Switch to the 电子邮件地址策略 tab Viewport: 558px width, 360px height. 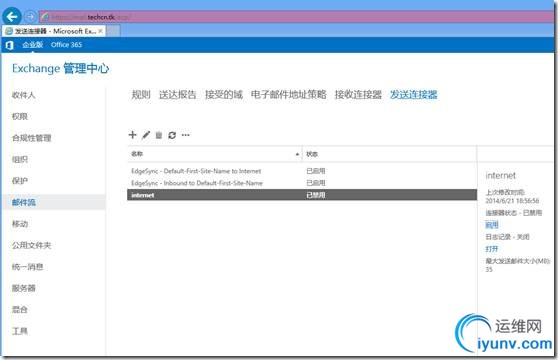[289, 95]
